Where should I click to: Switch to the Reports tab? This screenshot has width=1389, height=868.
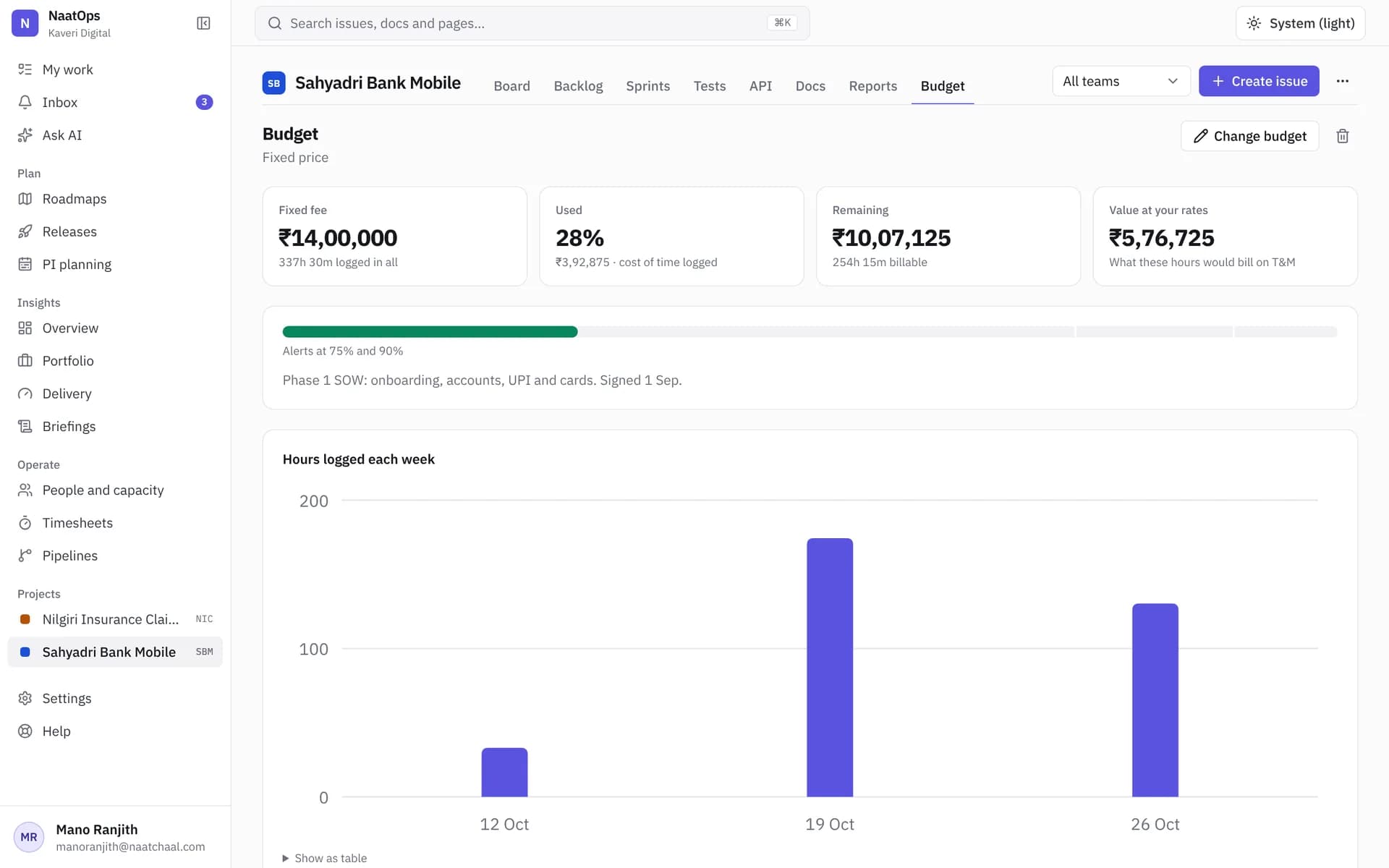click(872, 86)
